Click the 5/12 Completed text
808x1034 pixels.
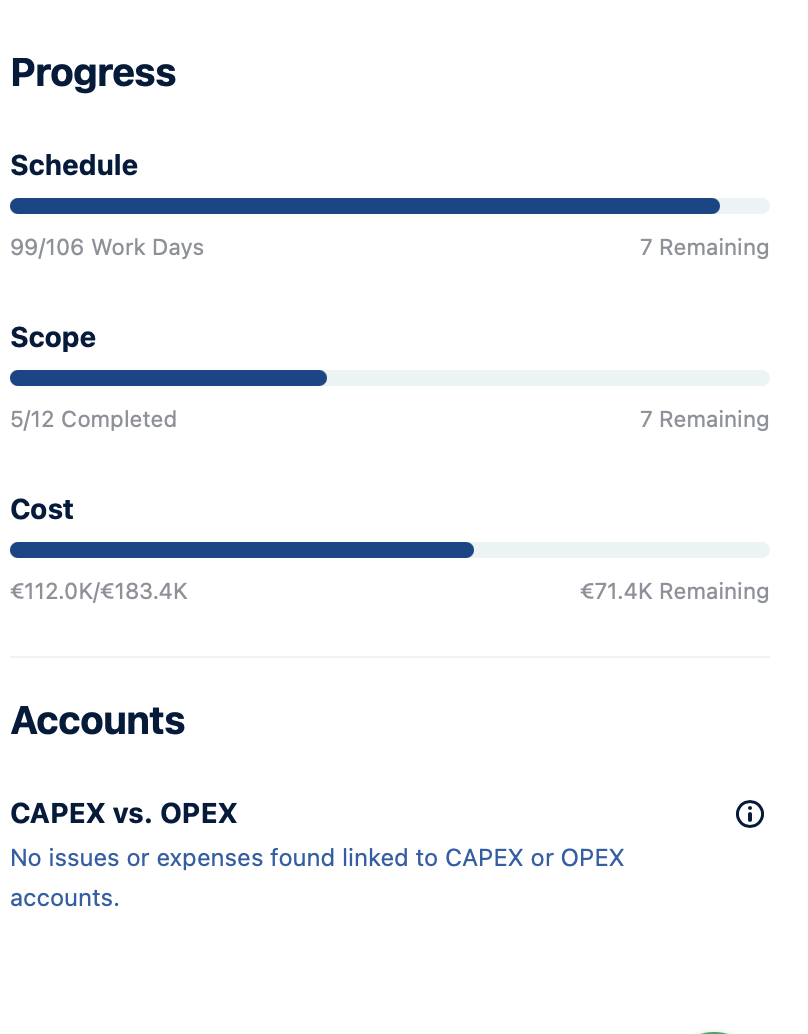pos(93,419)
